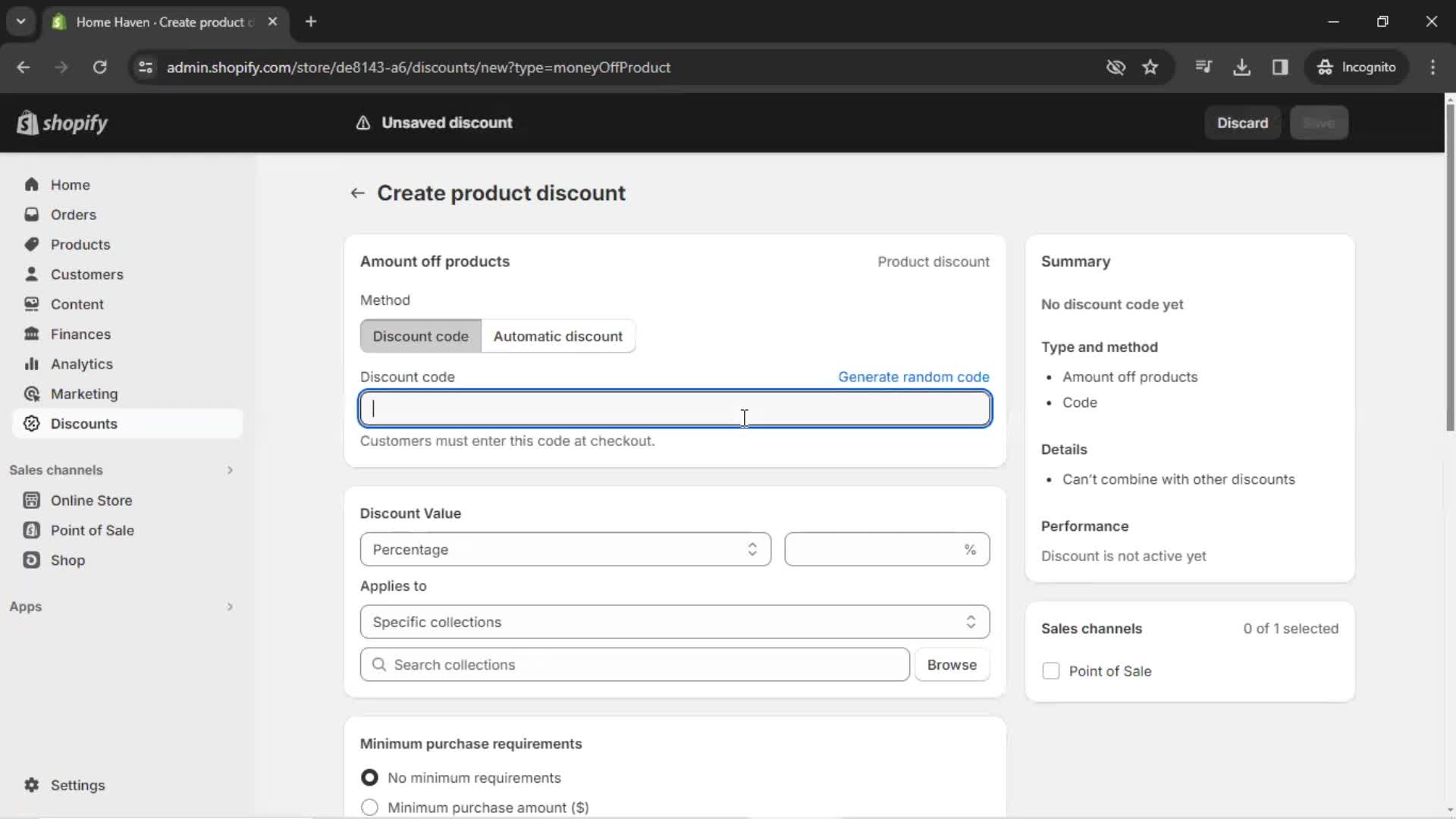This screenshot has height=819, width=1456.
Task: Expand Sales channels sidebar expander
Action: coord(230,470)
